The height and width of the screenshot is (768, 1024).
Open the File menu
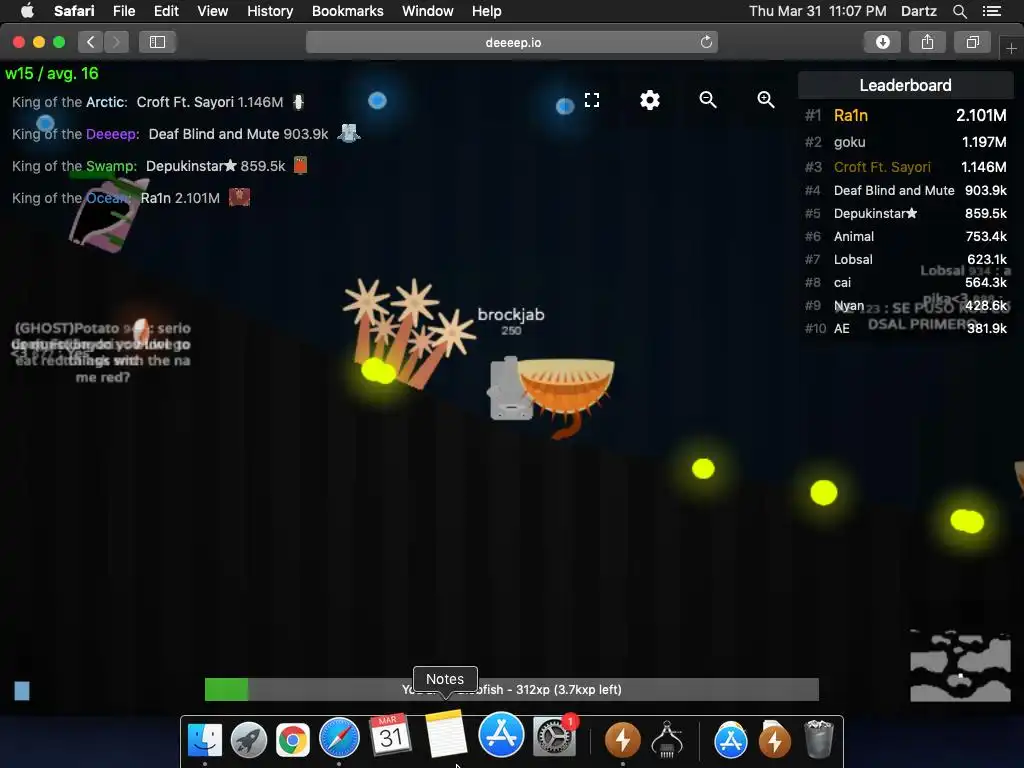[124, 11]
